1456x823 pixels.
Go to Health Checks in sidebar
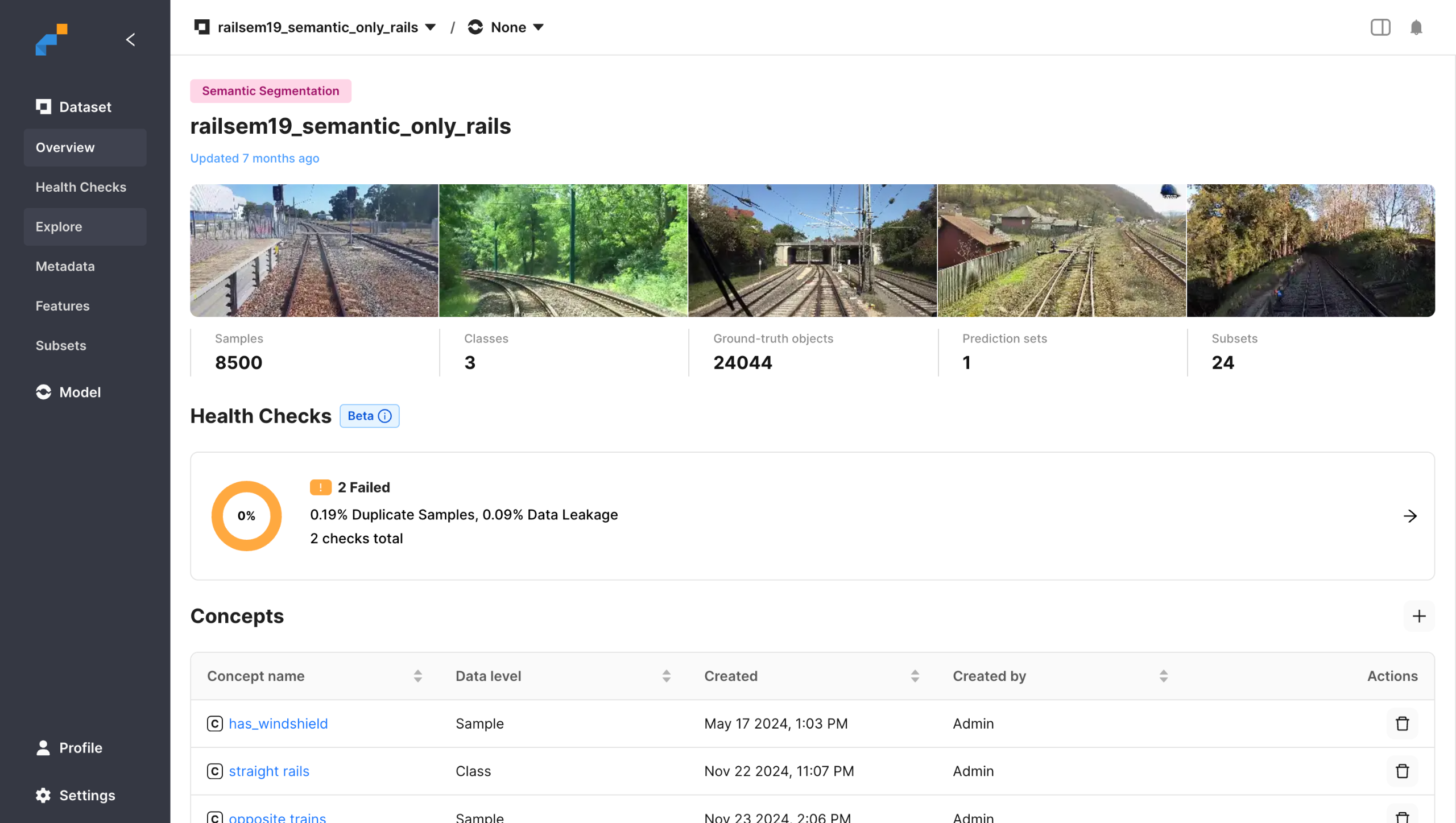click(x=81, y=187)
